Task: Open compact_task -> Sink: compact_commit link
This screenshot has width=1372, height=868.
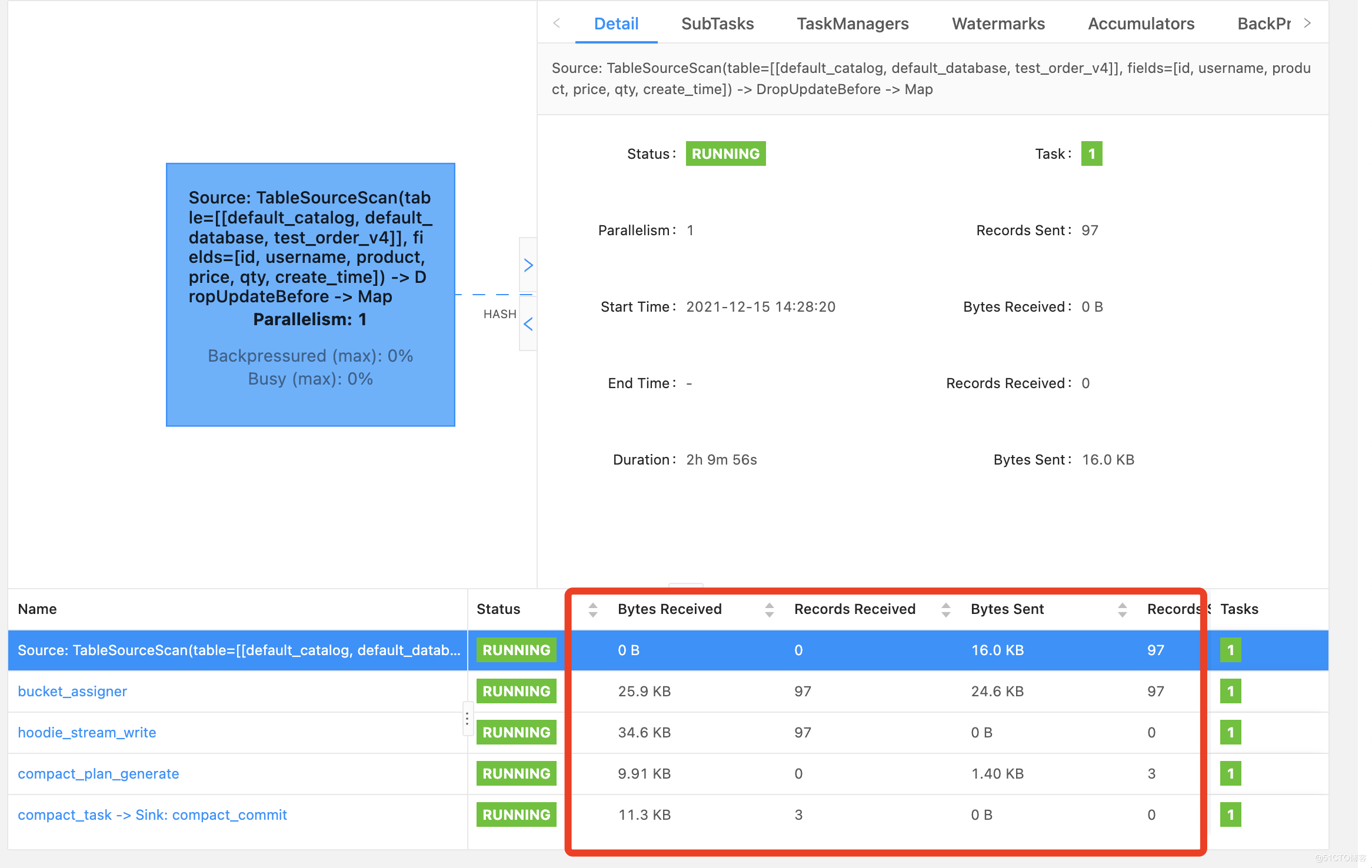Action: click(152, 814)
